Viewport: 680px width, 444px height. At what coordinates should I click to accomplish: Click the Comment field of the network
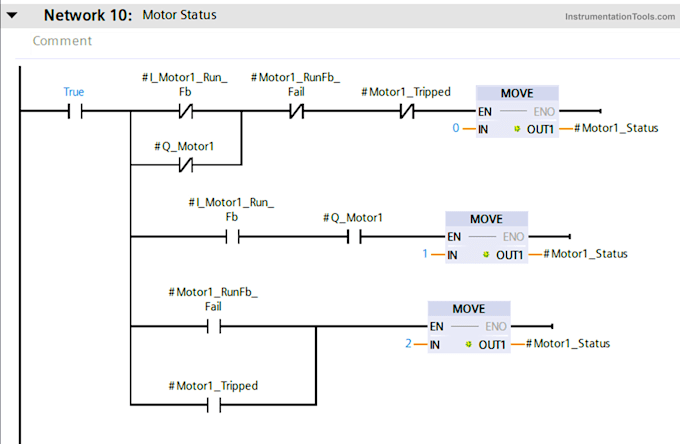(x=62, y=41)
